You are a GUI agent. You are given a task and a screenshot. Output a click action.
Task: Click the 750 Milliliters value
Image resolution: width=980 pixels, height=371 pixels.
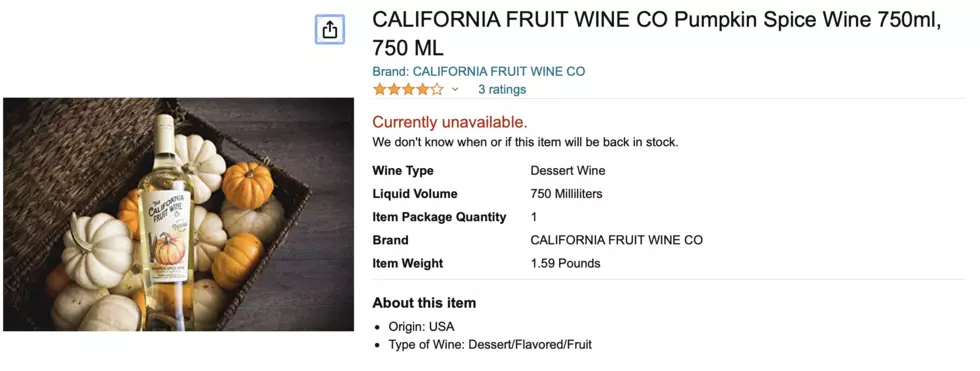(566, 194)
